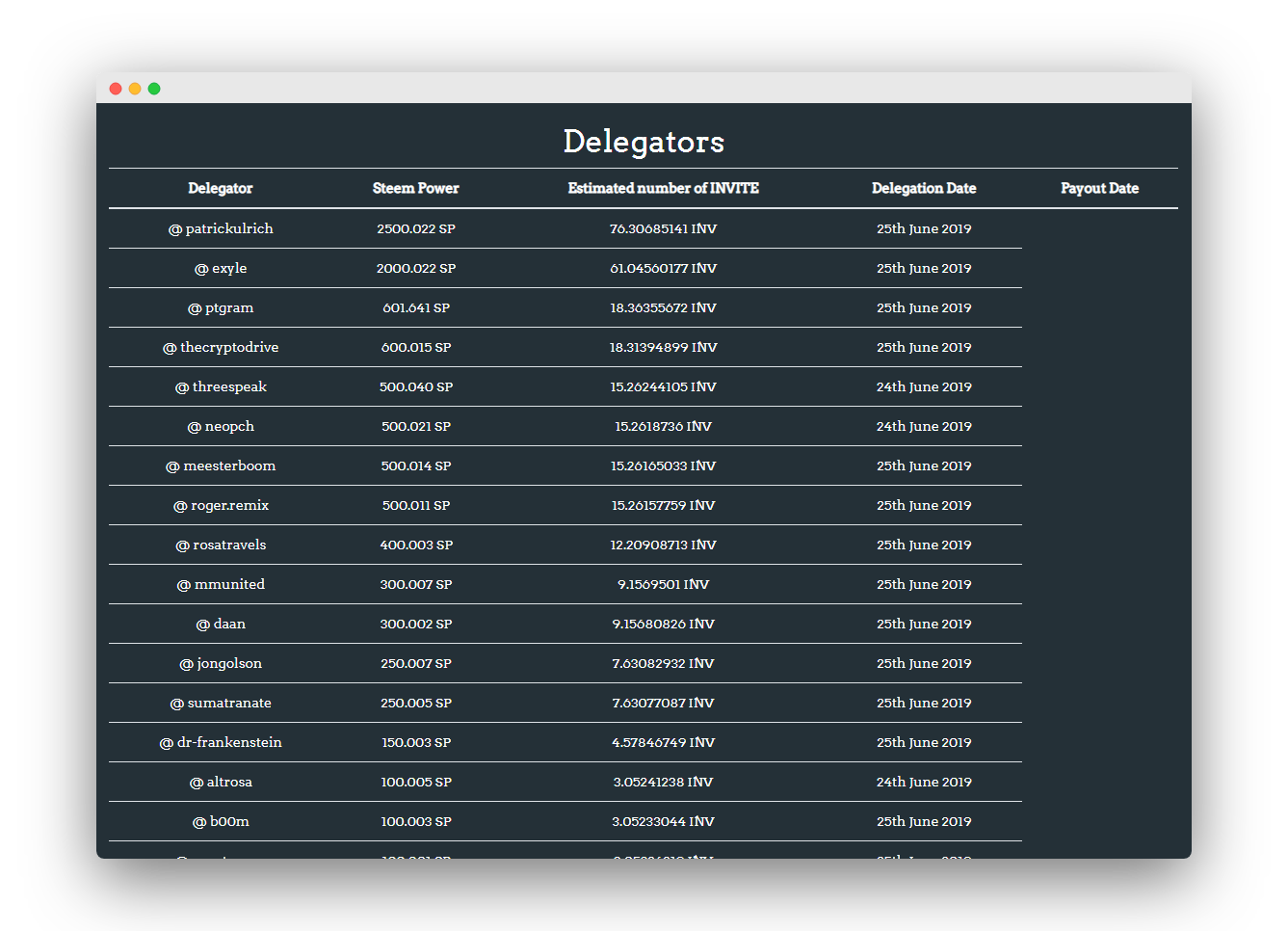Image resolution: width=1288 pixels, height=931 pixels.
Task: Click the 7.63077087 INV estimate
Action: click(x=664, y=703)
